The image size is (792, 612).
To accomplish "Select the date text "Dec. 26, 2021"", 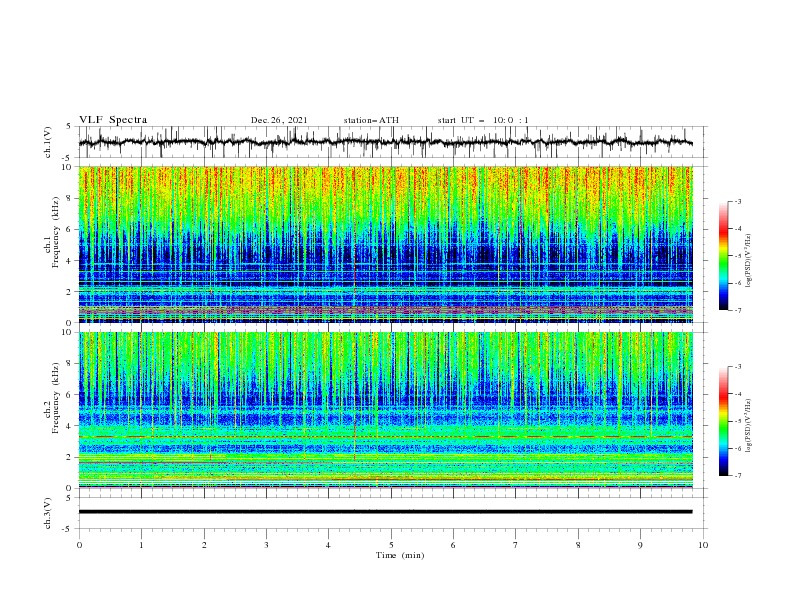I will pyautogui.click(x=279, y=120).
